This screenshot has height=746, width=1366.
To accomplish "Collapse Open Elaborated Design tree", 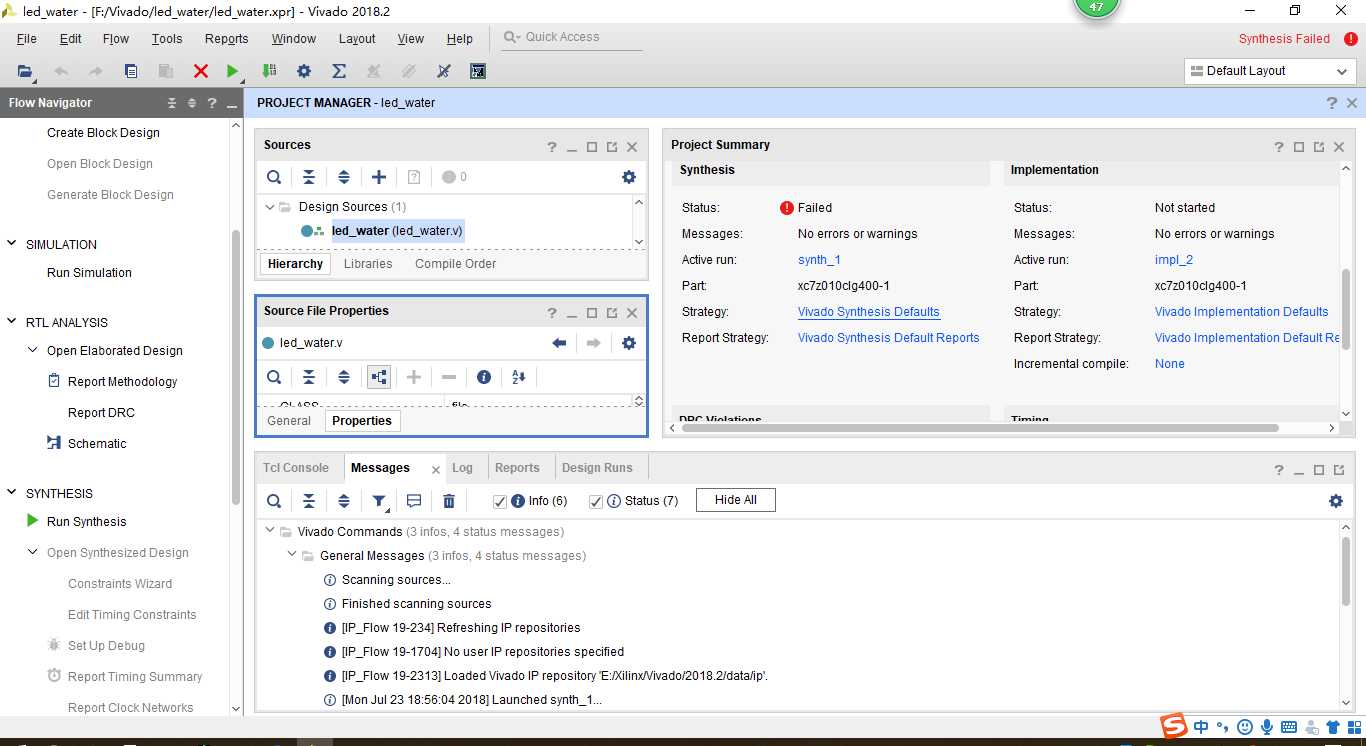I will coord(33,350).
